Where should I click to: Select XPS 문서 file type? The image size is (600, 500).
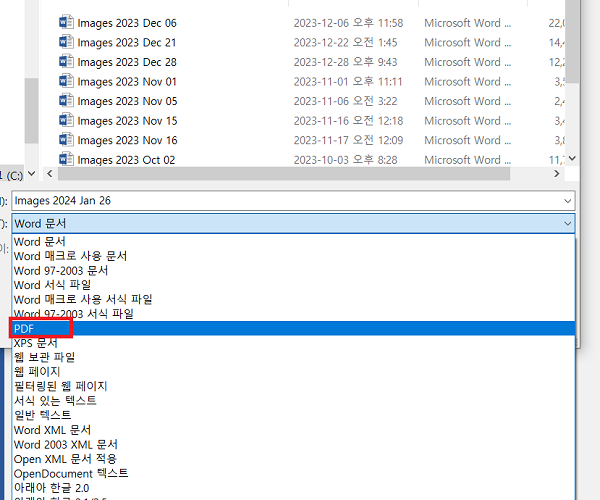pyautogui.click(x=293, y=343)
